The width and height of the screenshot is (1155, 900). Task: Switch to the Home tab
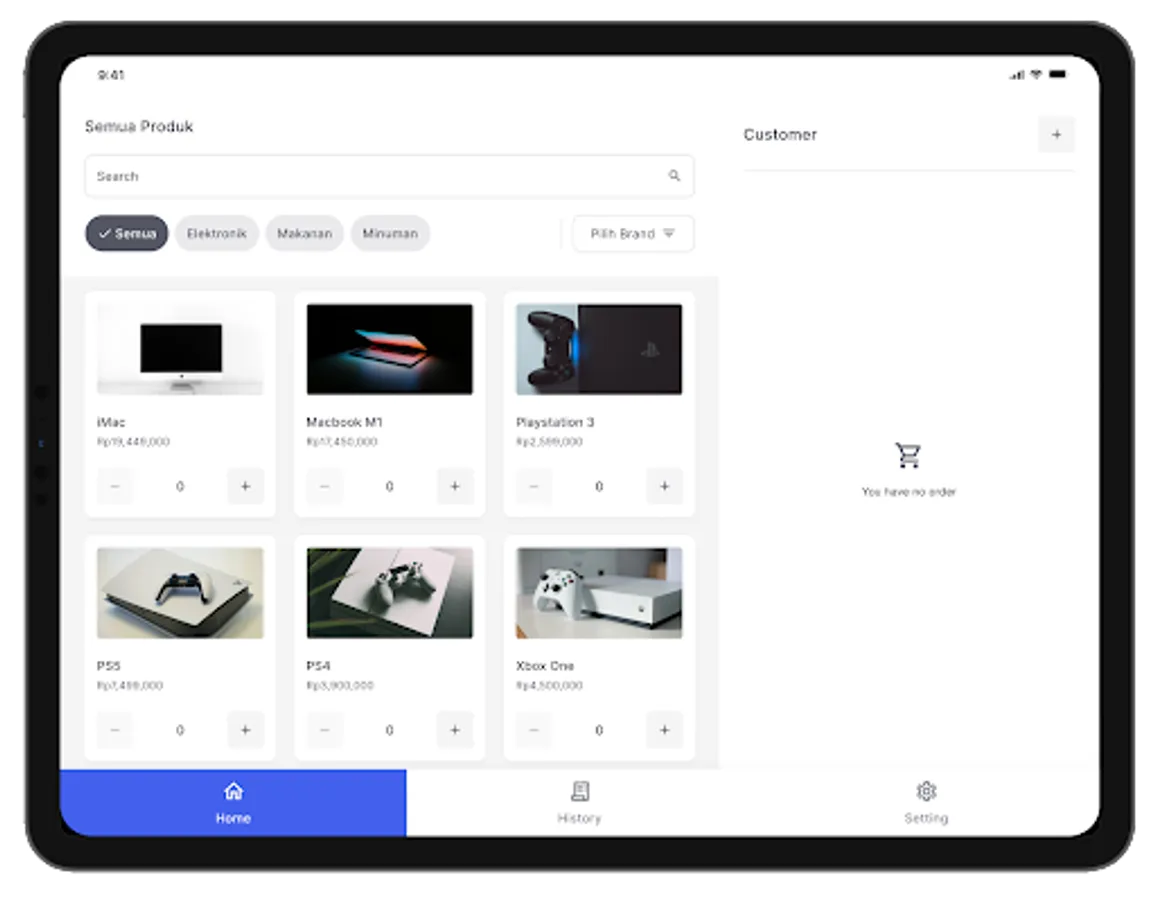(x=233, y=803)
